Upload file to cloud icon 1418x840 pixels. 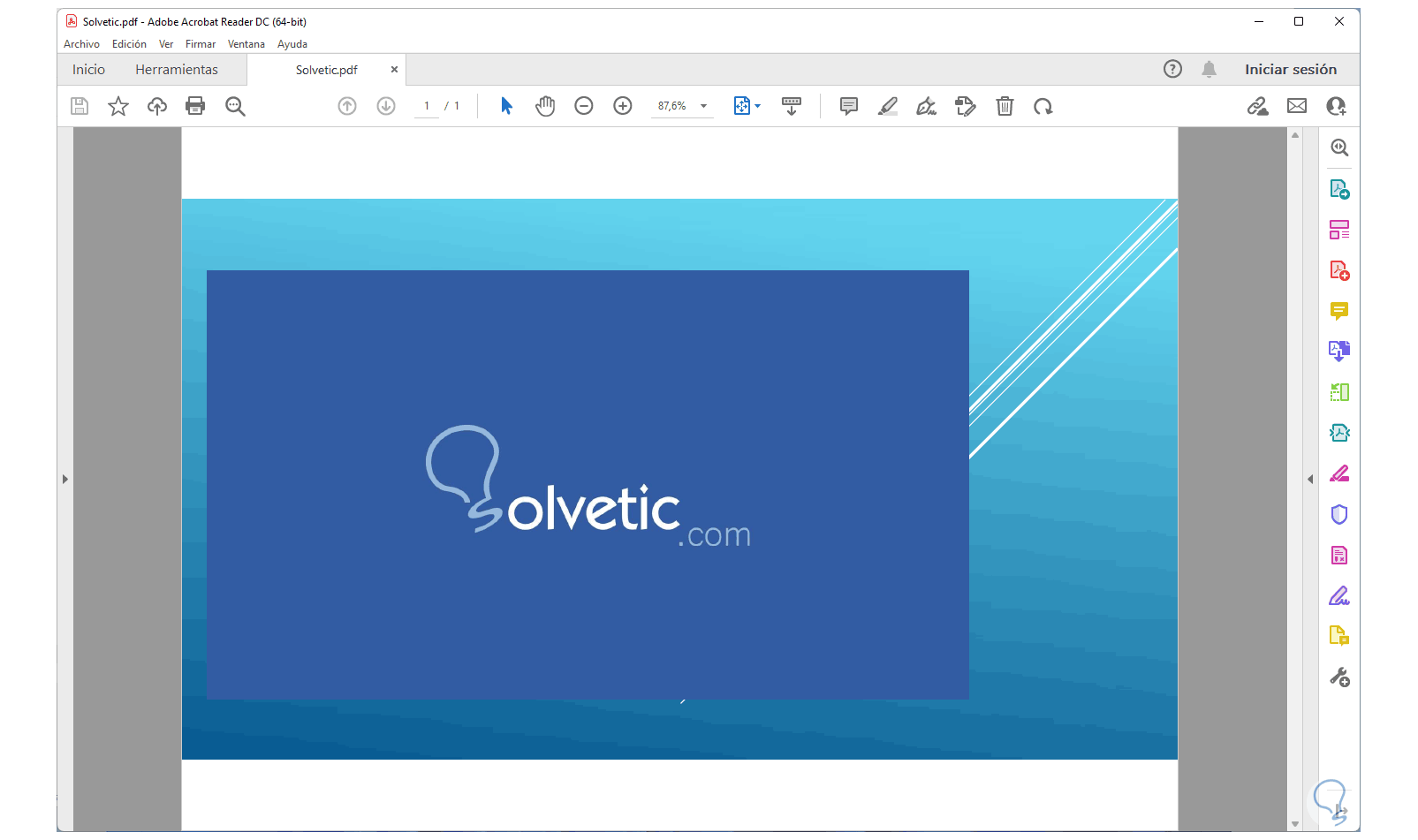[157, 106]
